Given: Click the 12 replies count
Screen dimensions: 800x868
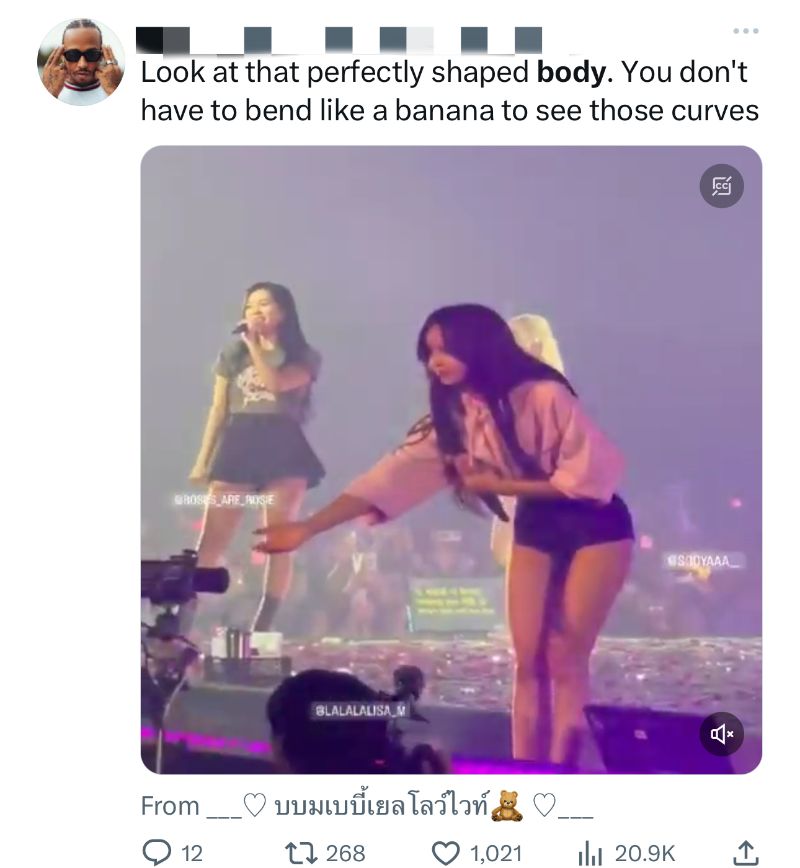Looking at the screenshot, I should tap(191, 853).
